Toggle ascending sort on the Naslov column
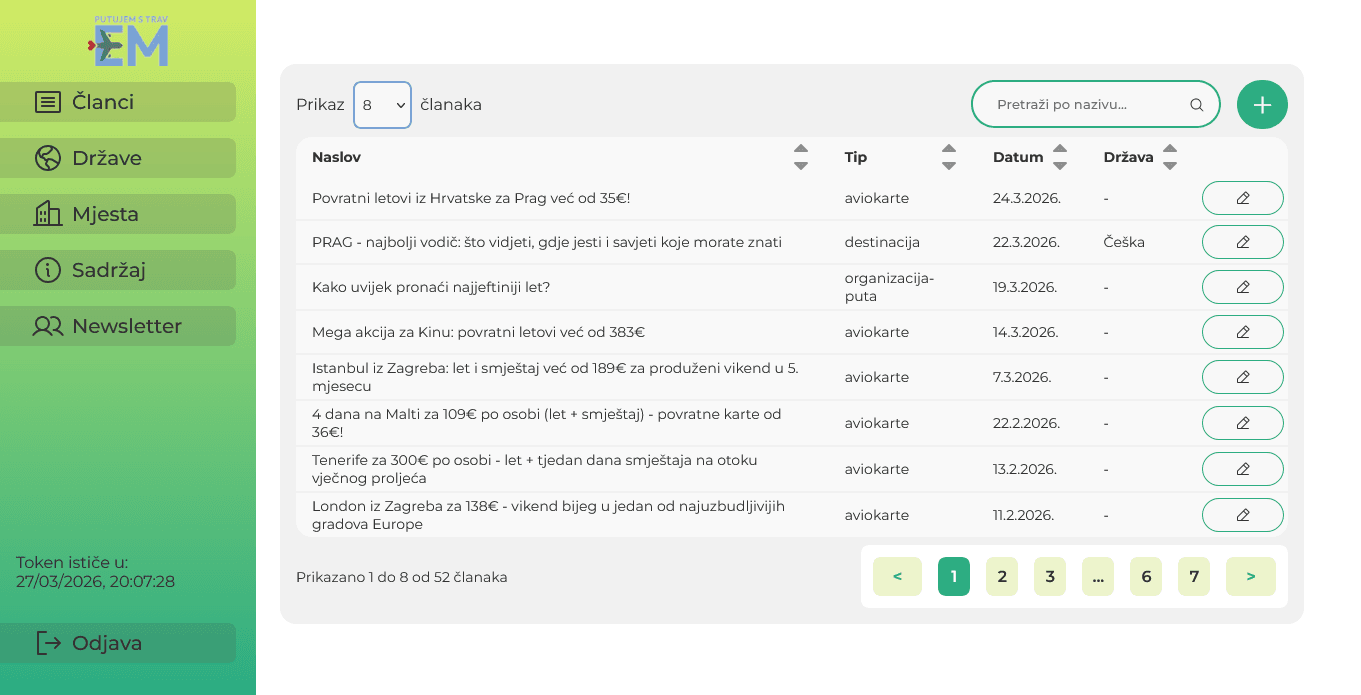 [x=801, y=150]
